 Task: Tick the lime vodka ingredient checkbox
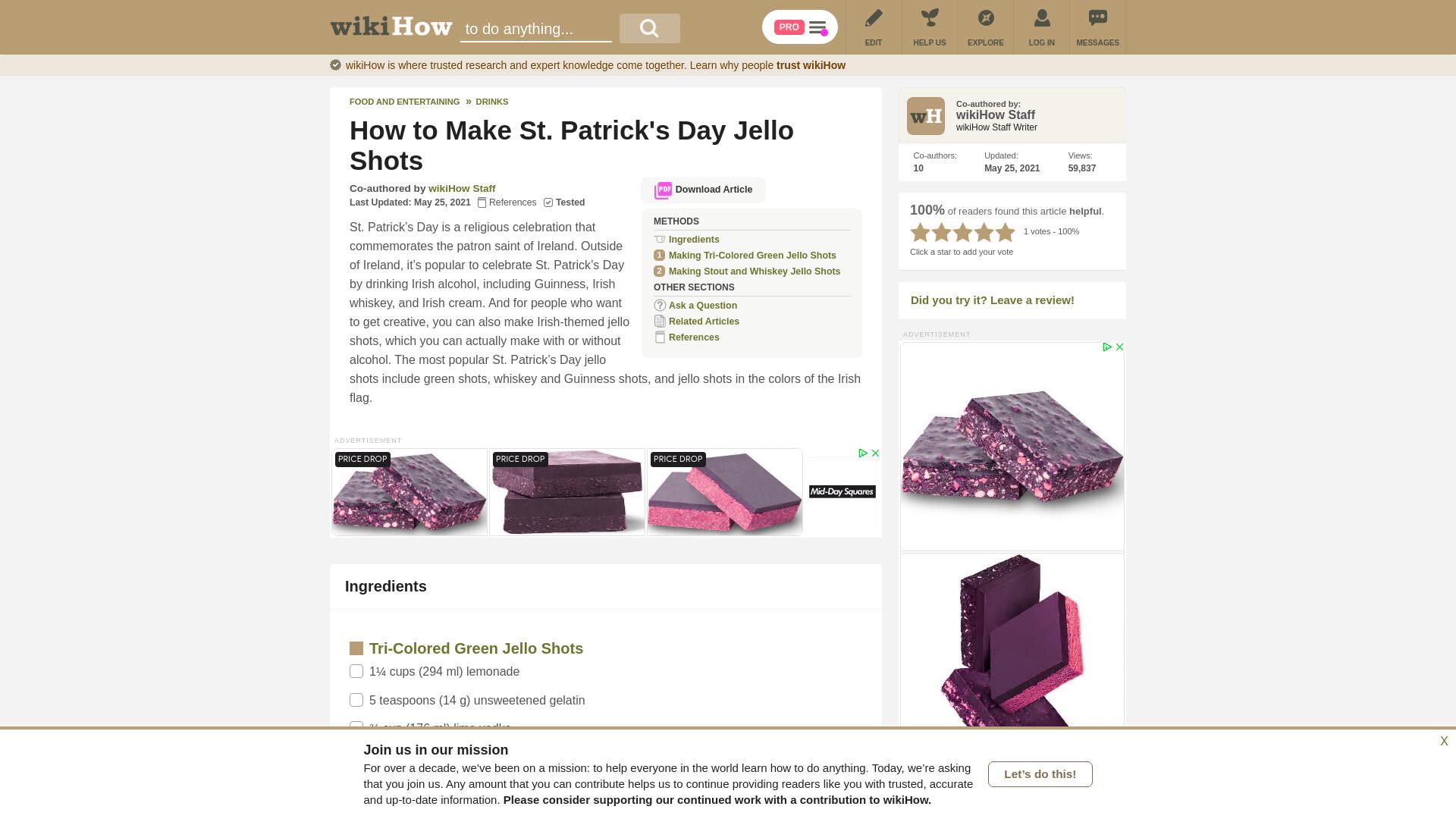click(x=356, y=724)
